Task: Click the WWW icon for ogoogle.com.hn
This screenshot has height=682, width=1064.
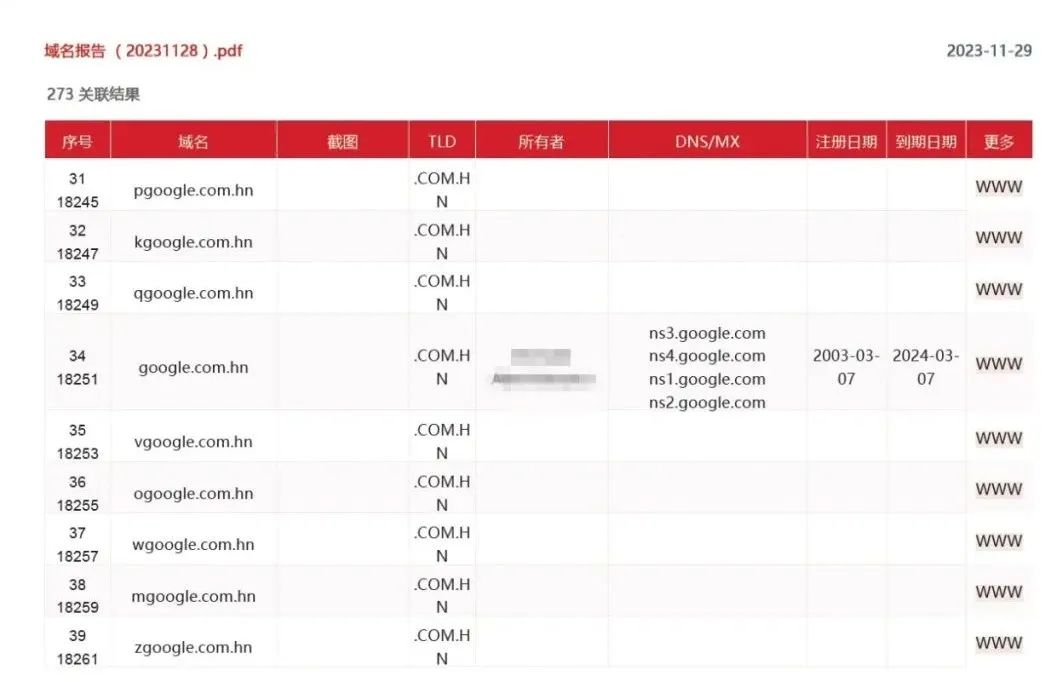Action: [x=998, y=490]
